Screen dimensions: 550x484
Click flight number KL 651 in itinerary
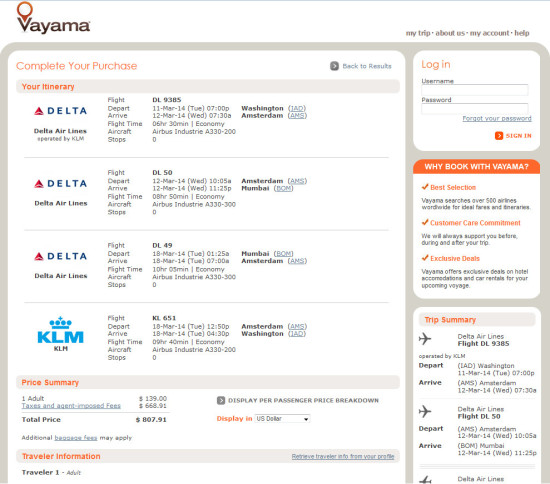pos(164,318)
